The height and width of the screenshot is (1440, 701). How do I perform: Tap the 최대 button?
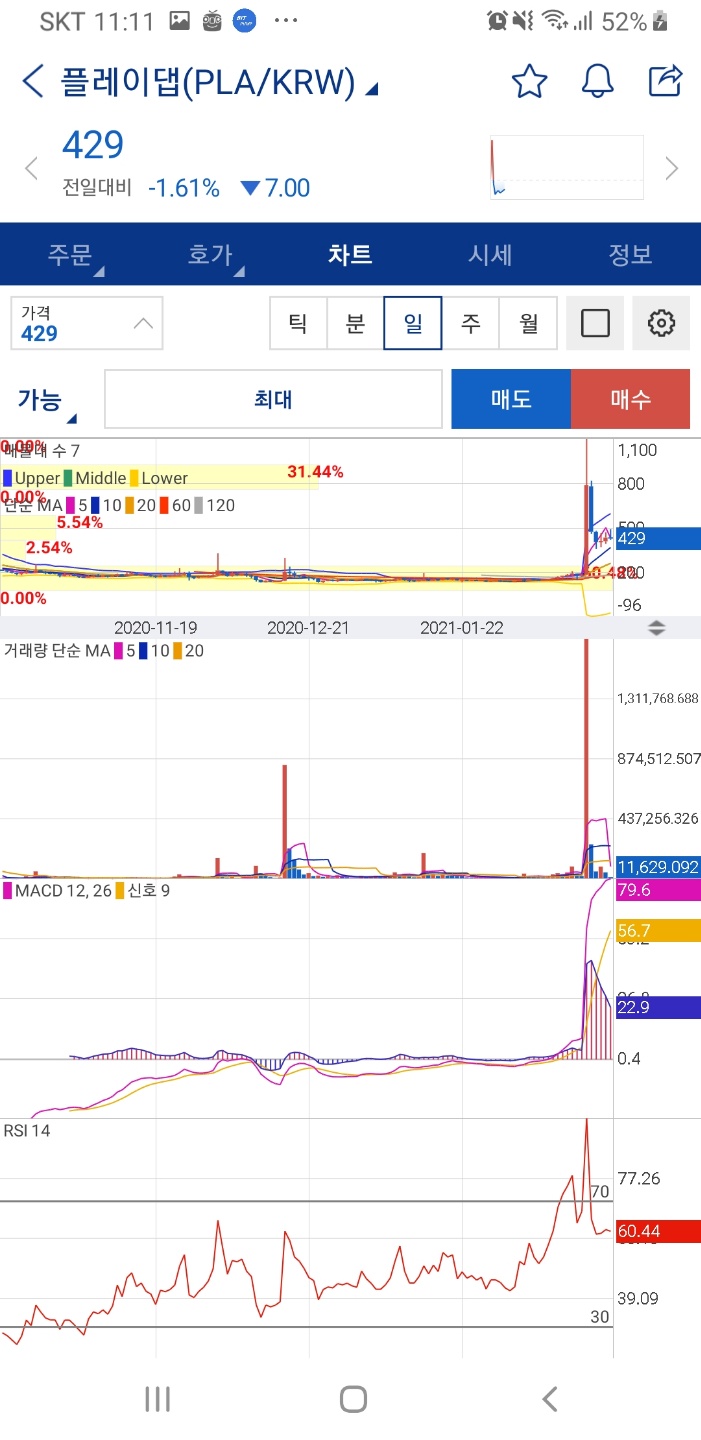(273, 399)
